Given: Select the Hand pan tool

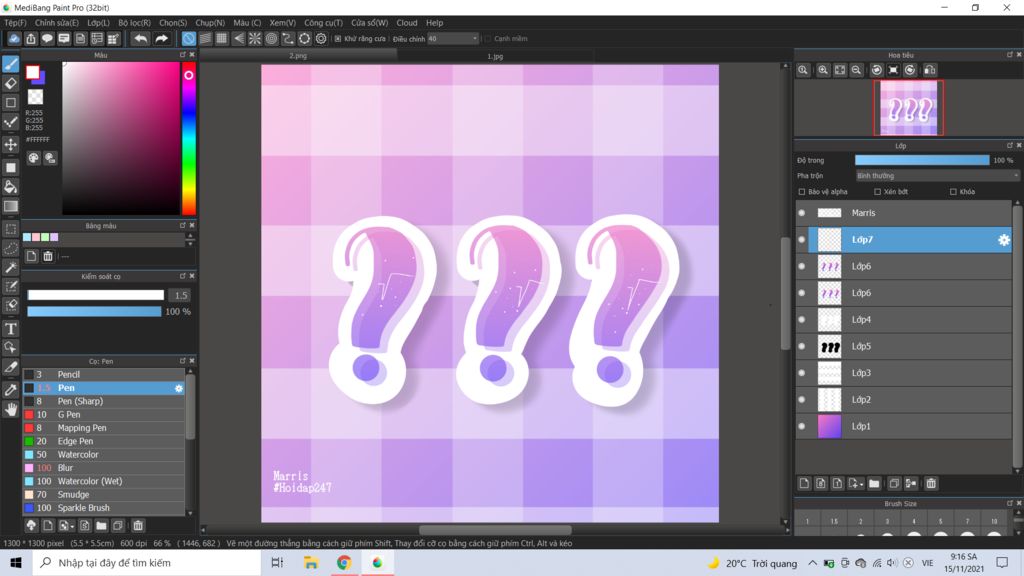Looking at the screenshot, I should (10, 409).
